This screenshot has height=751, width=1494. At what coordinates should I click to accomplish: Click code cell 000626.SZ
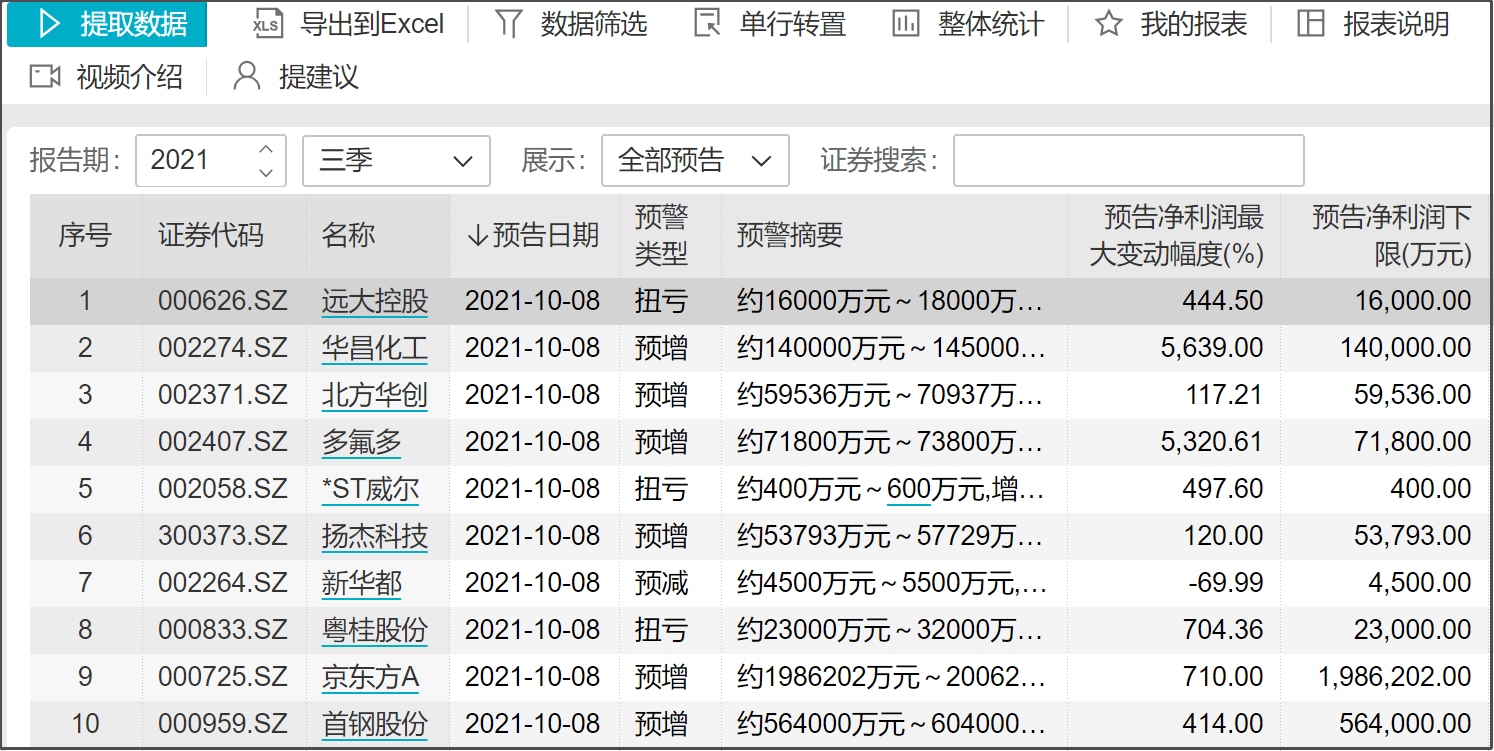(223, 301)
